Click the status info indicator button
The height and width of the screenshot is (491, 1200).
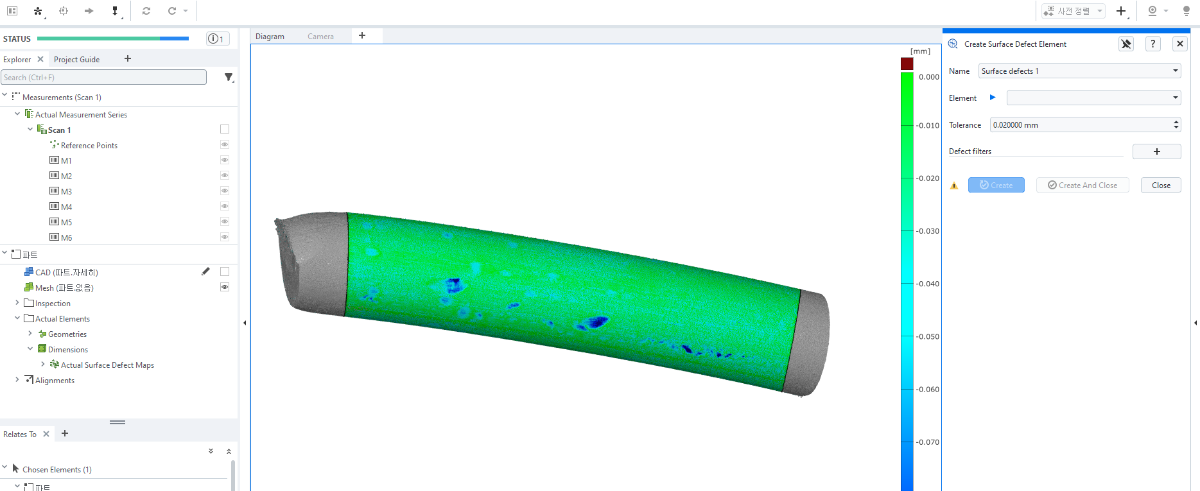point(218,39)
